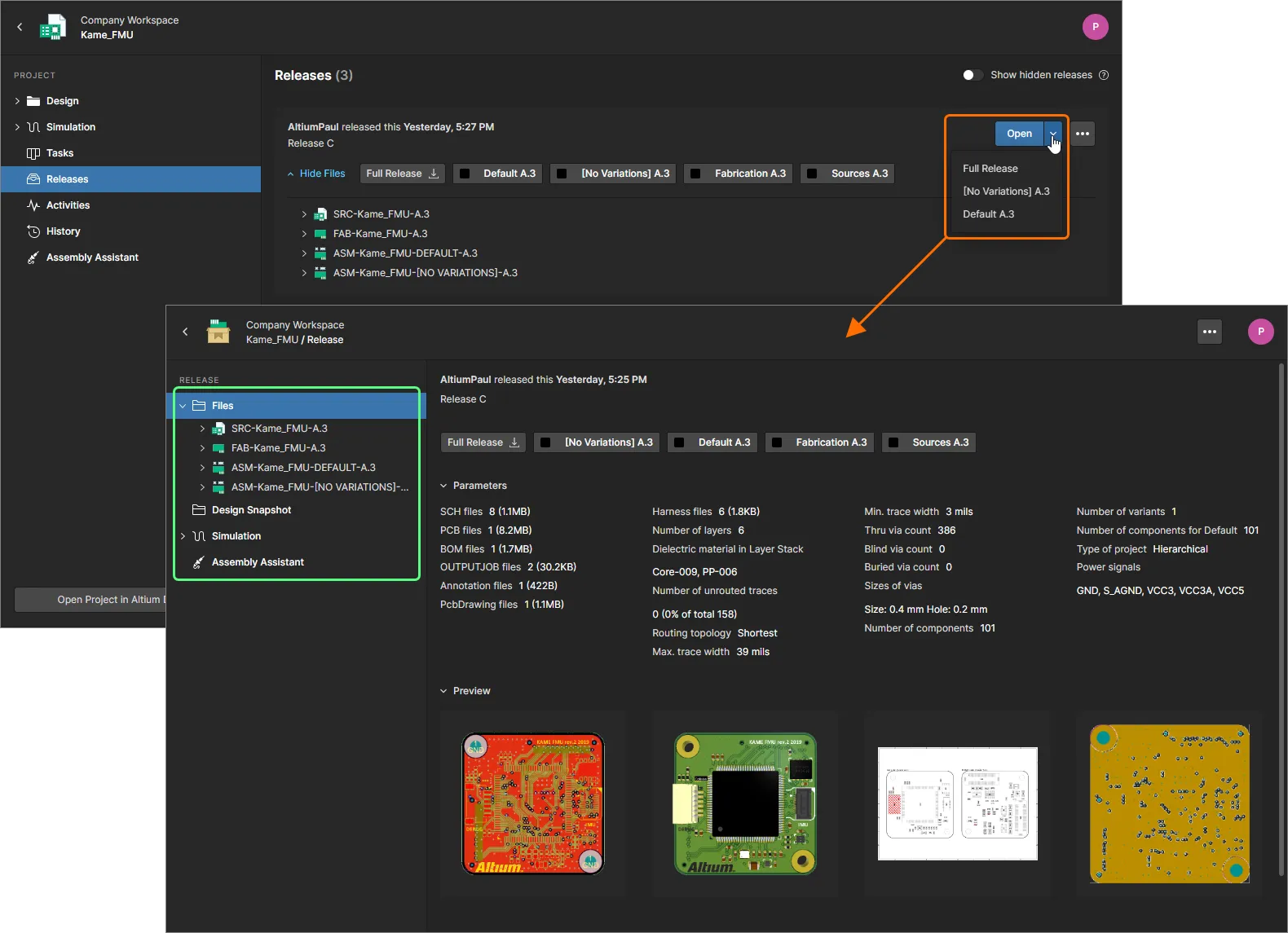This screenshot has width=1288, height=933.
Task: Click the help icon next to Show hidden releases
Action: coord(1104,75)
